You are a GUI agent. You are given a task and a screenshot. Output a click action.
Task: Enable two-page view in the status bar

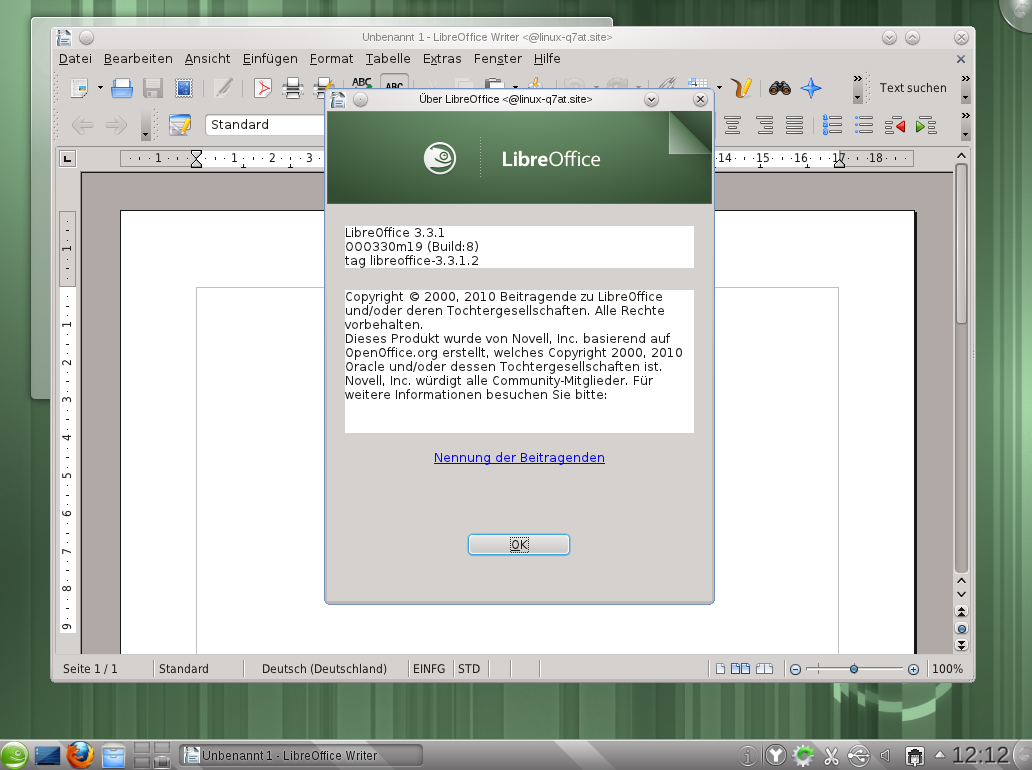click(742, 668)
